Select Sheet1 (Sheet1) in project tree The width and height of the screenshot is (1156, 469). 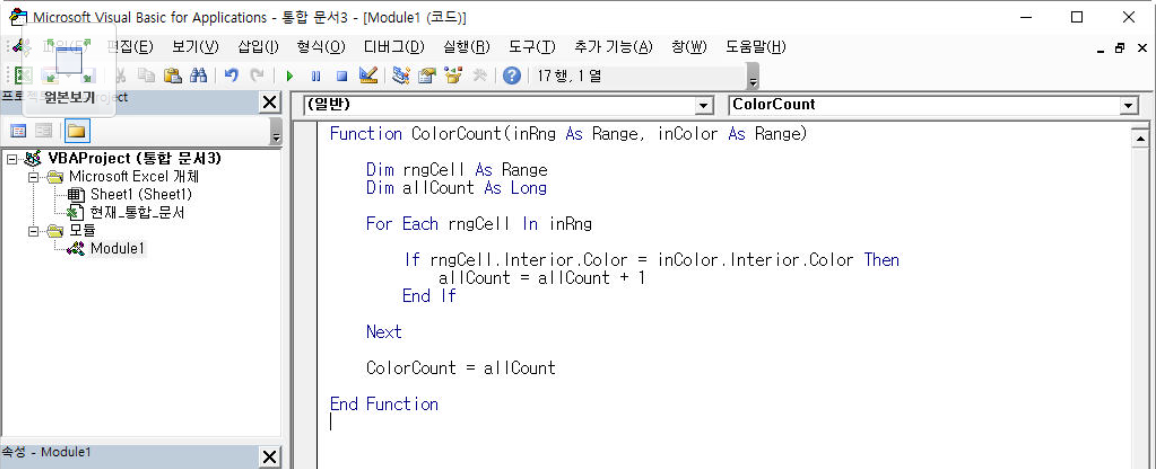[x=141, y=195]
